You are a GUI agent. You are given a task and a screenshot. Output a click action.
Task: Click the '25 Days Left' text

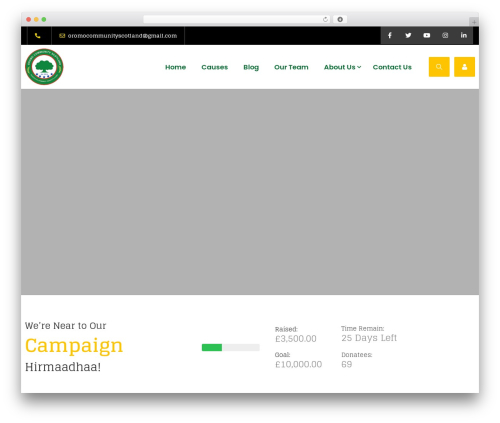pos(369,338)
